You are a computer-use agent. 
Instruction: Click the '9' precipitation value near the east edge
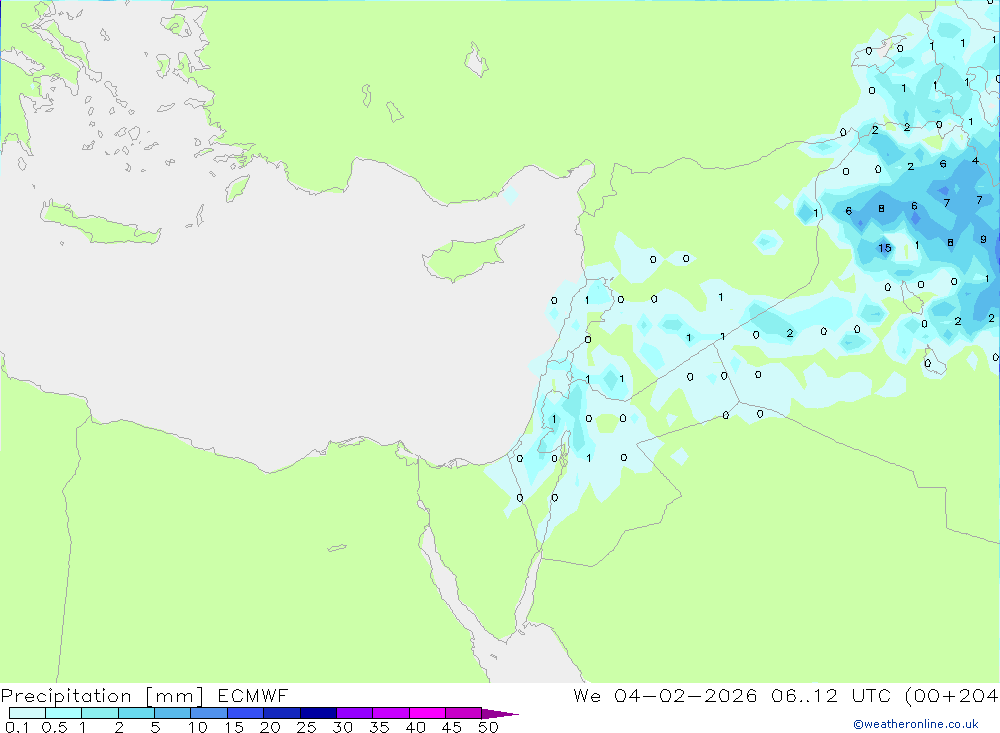tap(983, 239)
